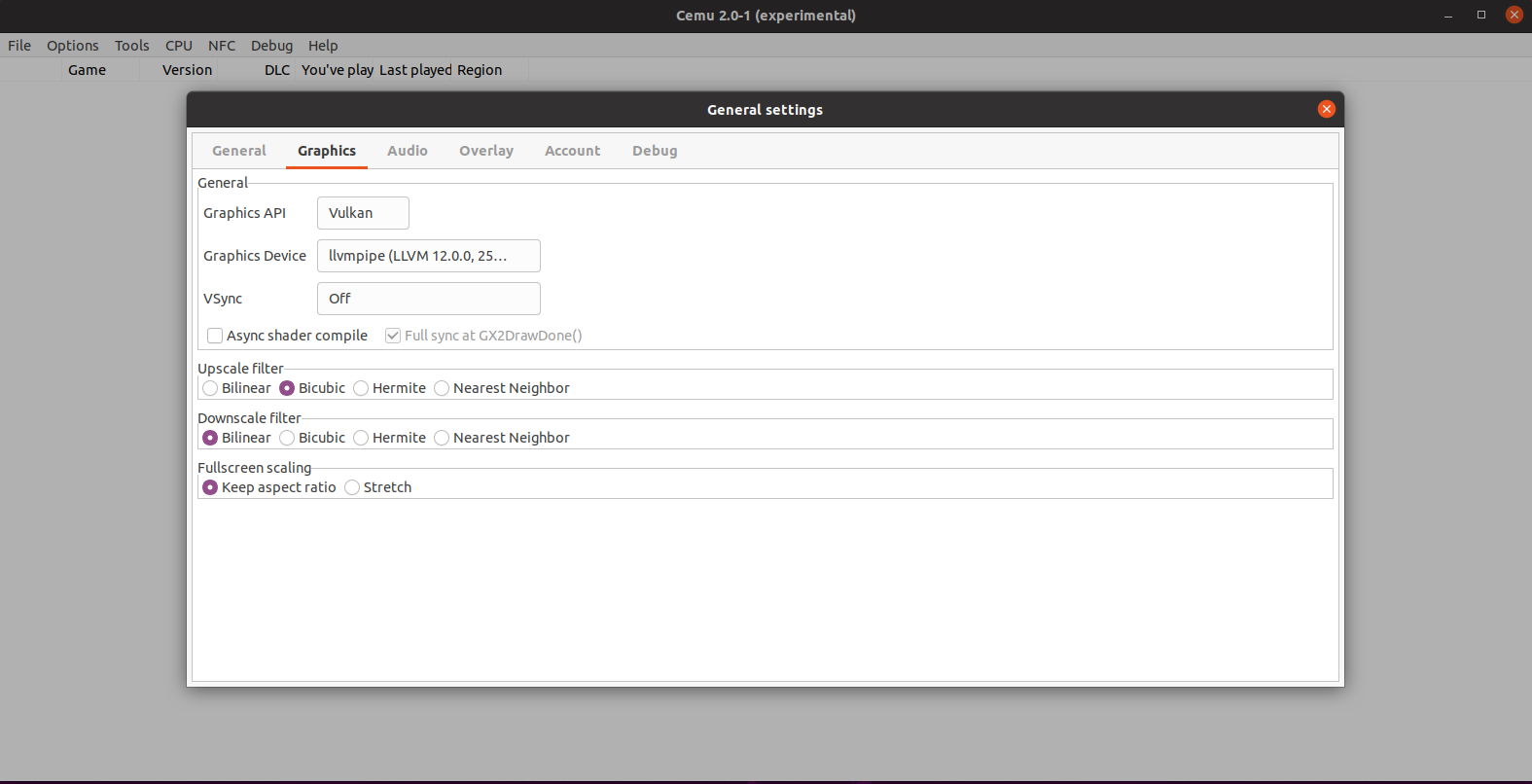This screenshot has height=784, width=1532.
Task: Select Hermite upscale filter
Action: (x=361, y=388)
